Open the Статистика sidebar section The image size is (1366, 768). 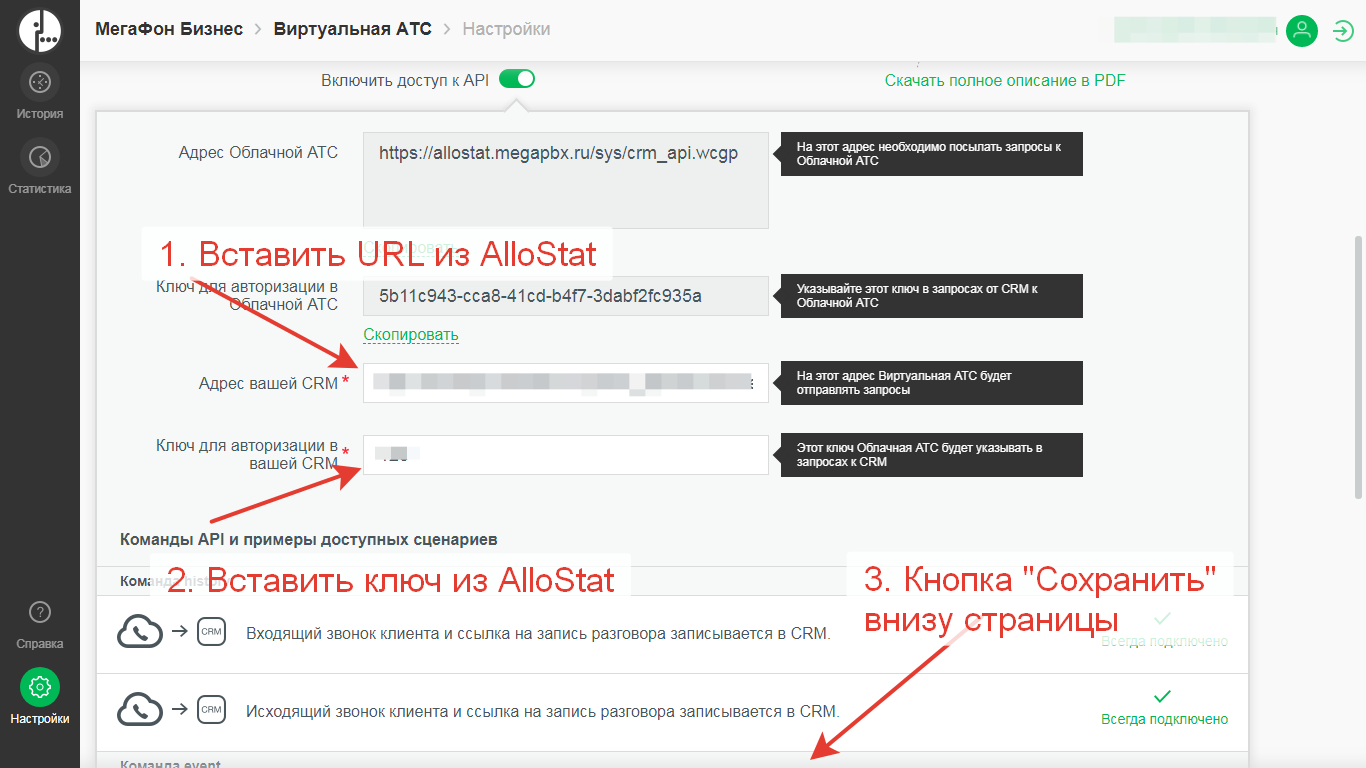click(39, 168)
